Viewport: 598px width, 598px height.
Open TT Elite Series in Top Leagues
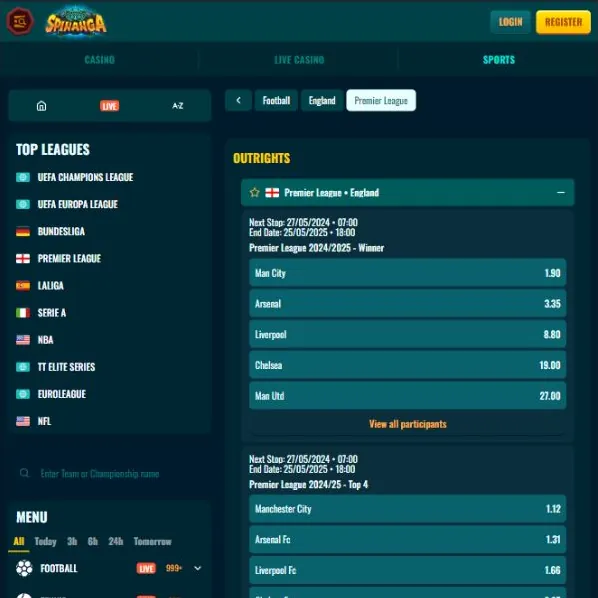pos(66,367)
